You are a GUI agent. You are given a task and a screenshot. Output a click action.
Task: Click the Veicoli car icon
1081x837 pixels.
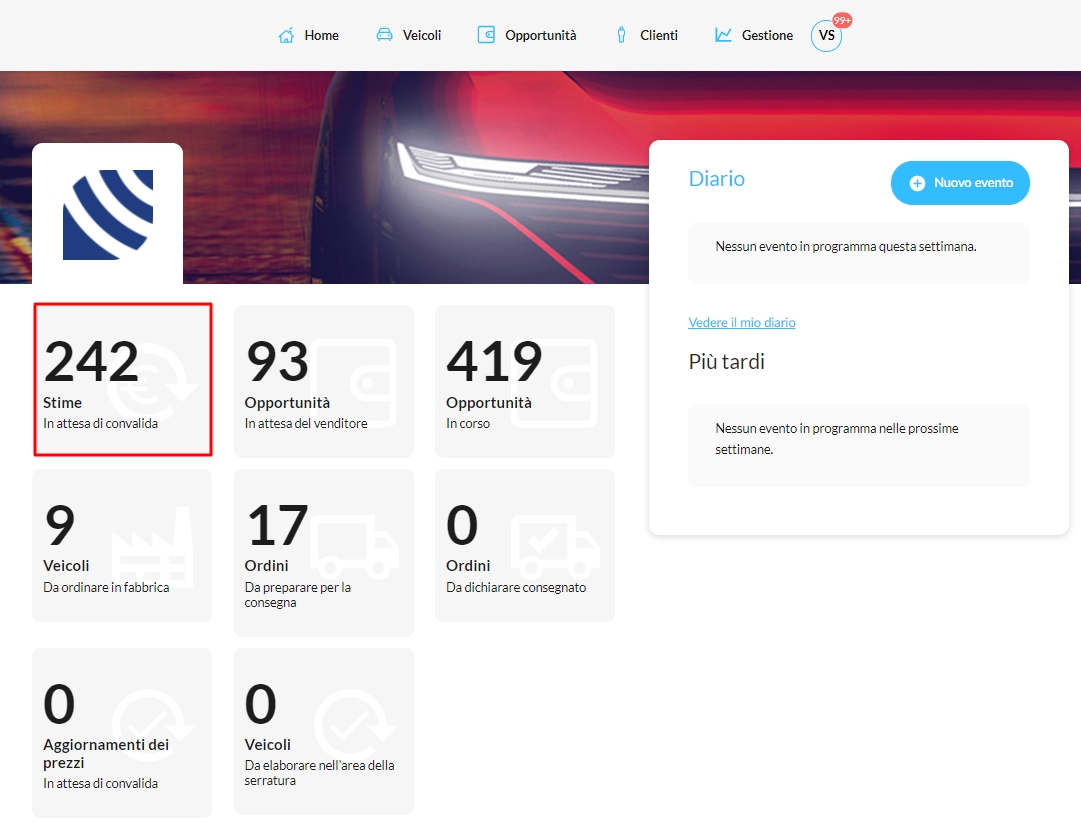point(384,34)
